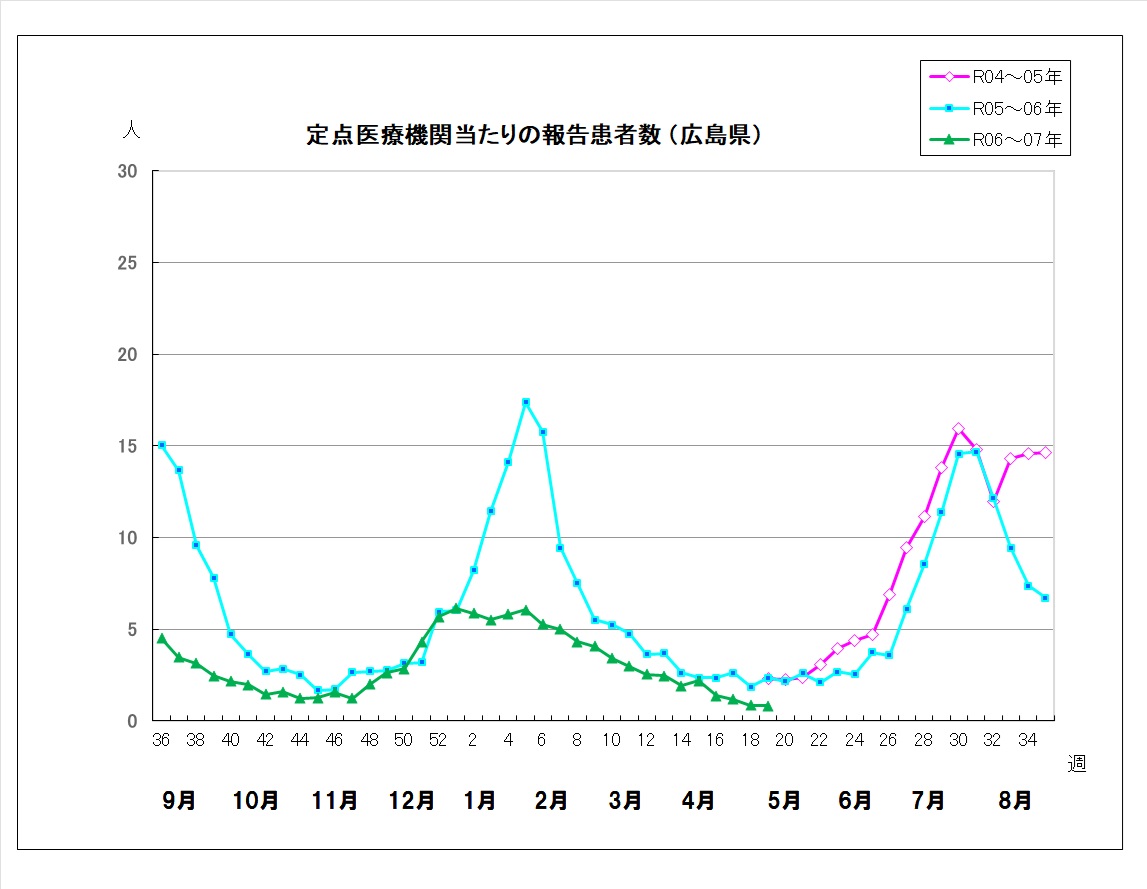Click y-axis value 0
This screenshot has height=889, width=1147.
point(132,721)
